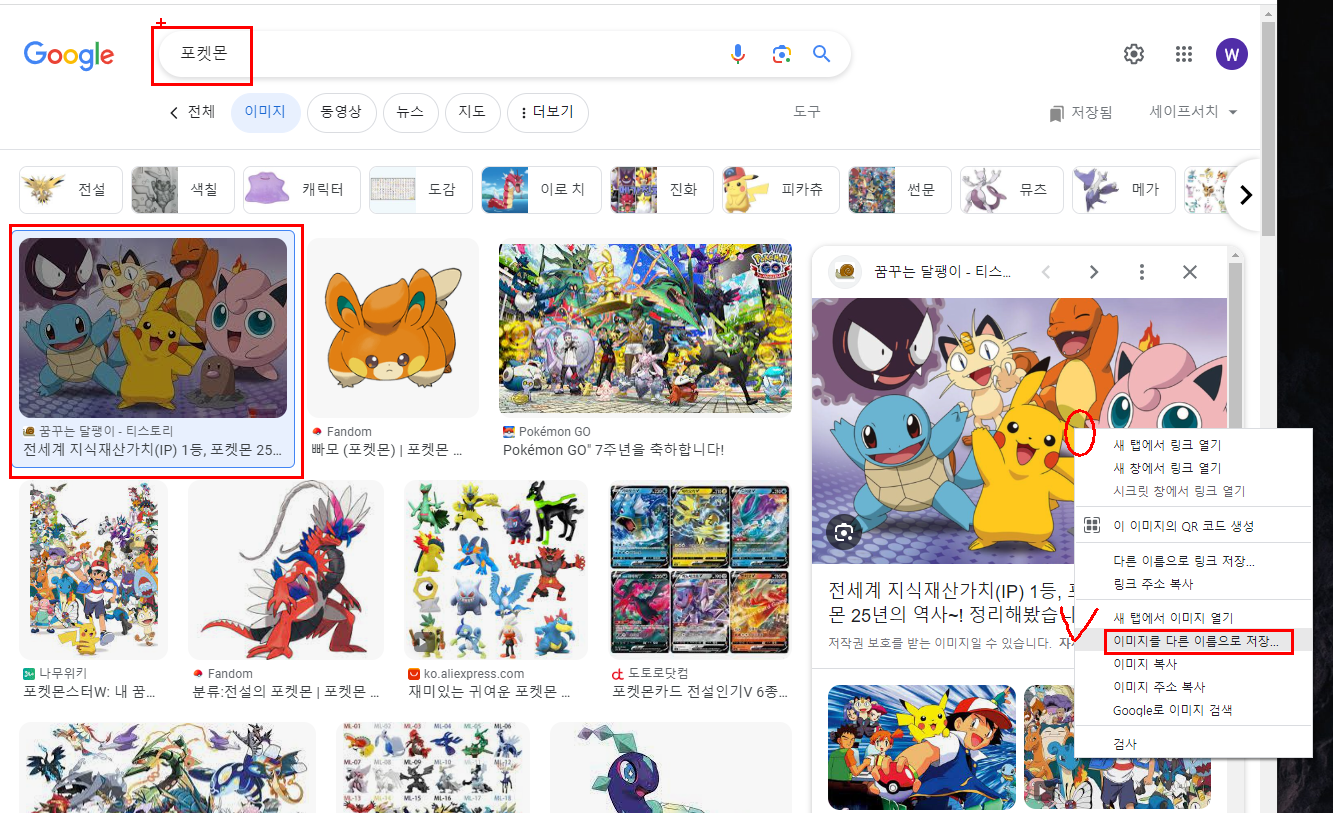Switch to the 동영상 tab
1333x813 pixels.
pos(341,113)
